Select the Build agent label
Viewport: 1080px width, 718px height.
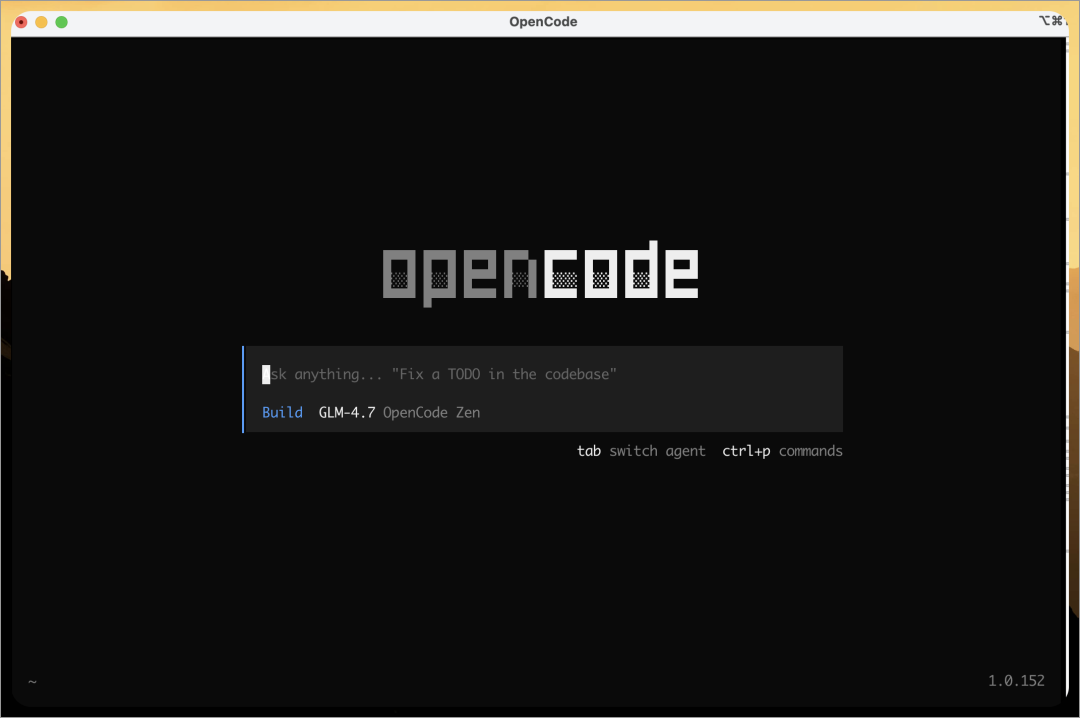click(282, 412)
